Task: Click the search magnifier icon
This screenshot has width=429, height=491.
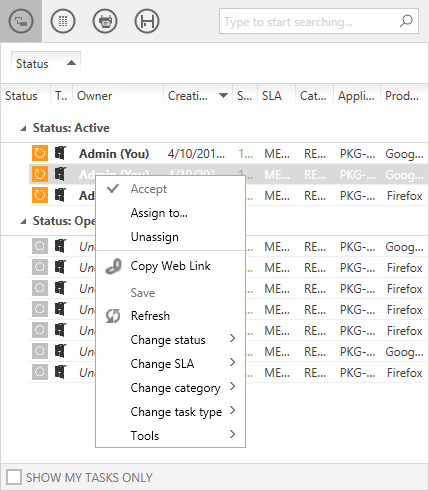Action: pyautogui.click(x=406, y=21)
